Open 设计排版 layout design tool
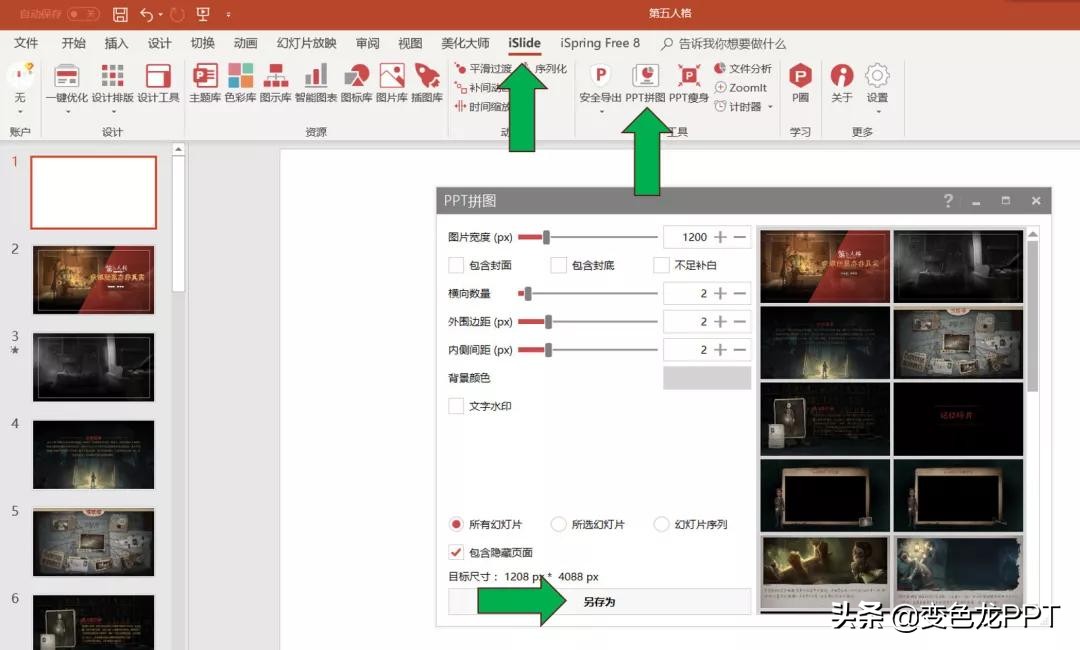The height and width of the screenshot is (650, 1080). click(x=112, y=83)
